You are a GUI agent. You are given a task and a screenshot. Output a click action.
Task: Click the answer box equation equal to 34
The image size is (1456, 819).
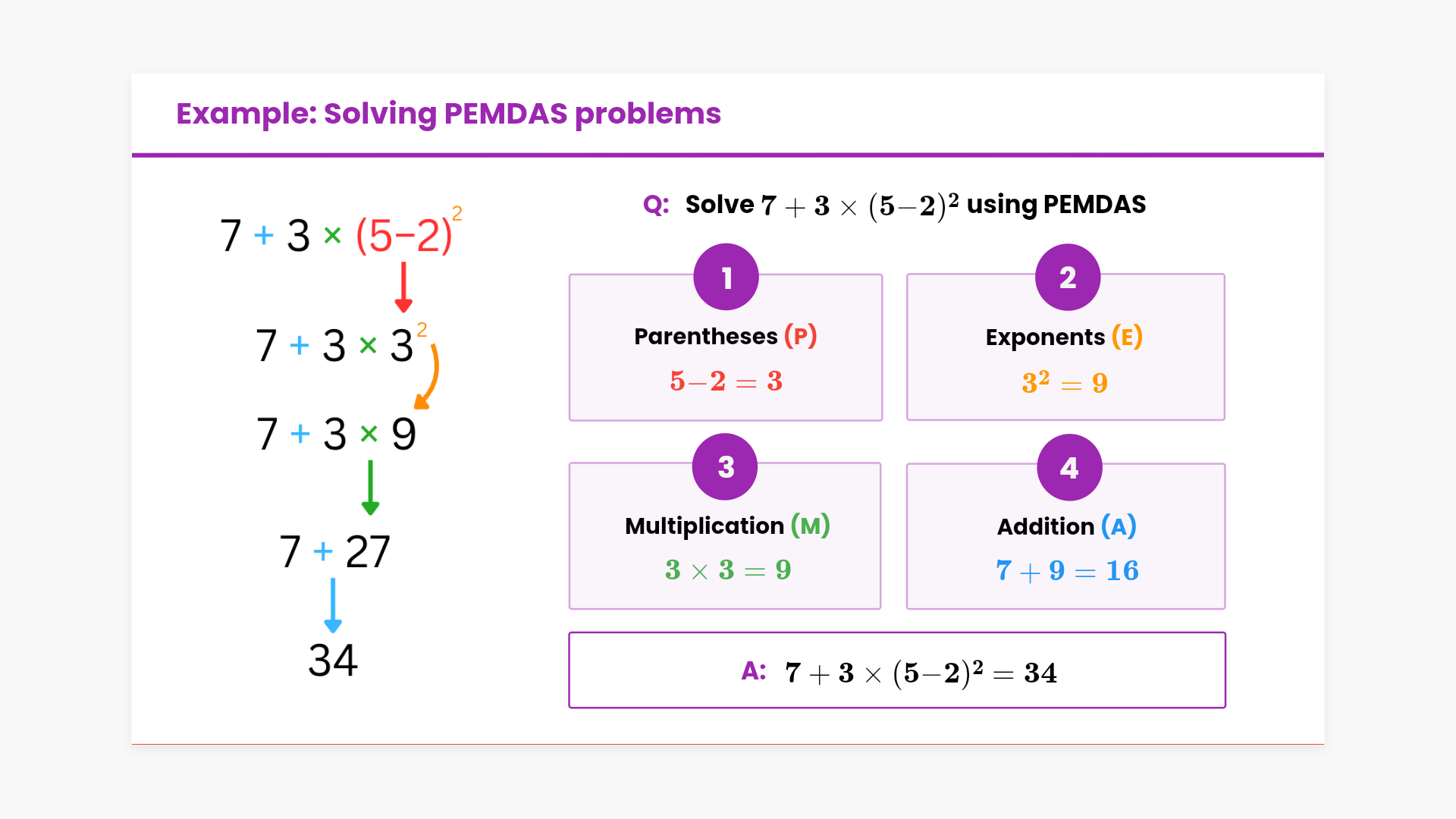coord(921,672)
